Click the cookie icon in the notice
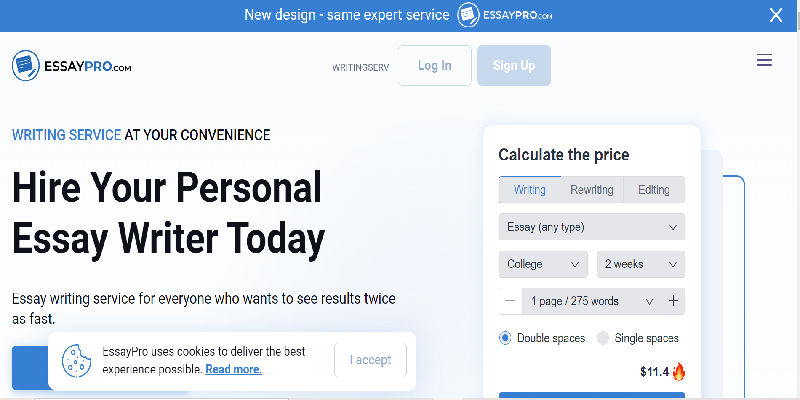800x400 pixels. (76, 361)
